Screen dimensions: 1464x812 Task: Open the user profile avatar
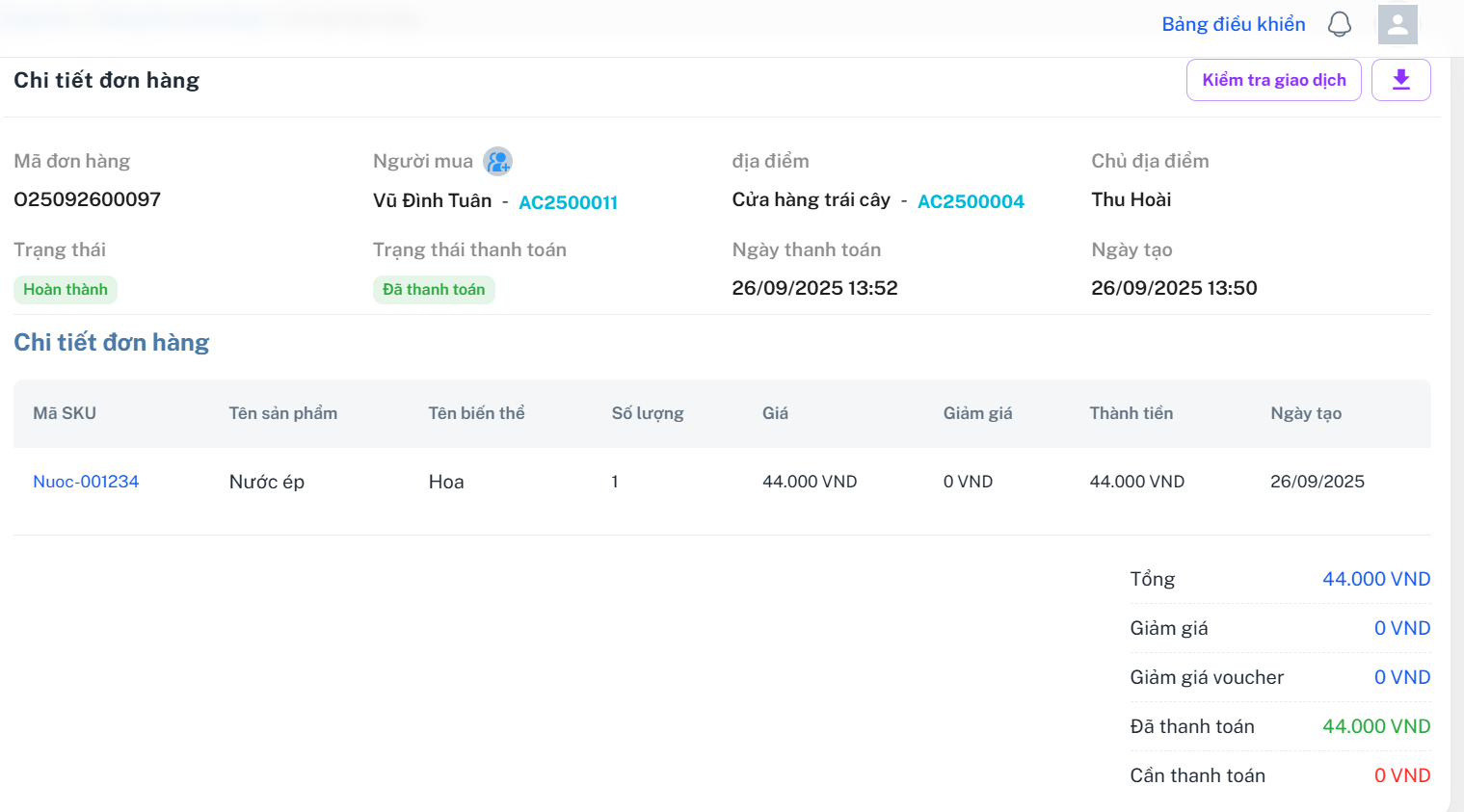[x=1397, y=24]
